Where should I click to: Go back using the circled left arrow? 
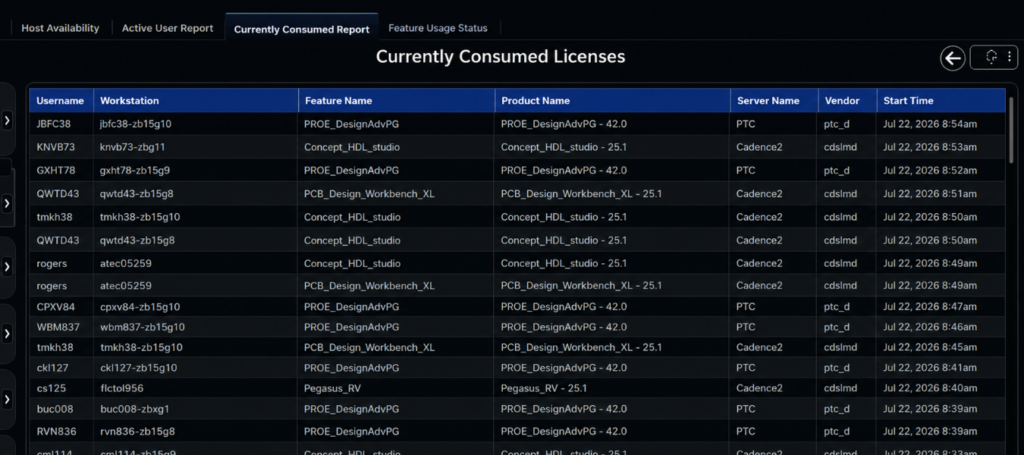click(x=953, y=58)
